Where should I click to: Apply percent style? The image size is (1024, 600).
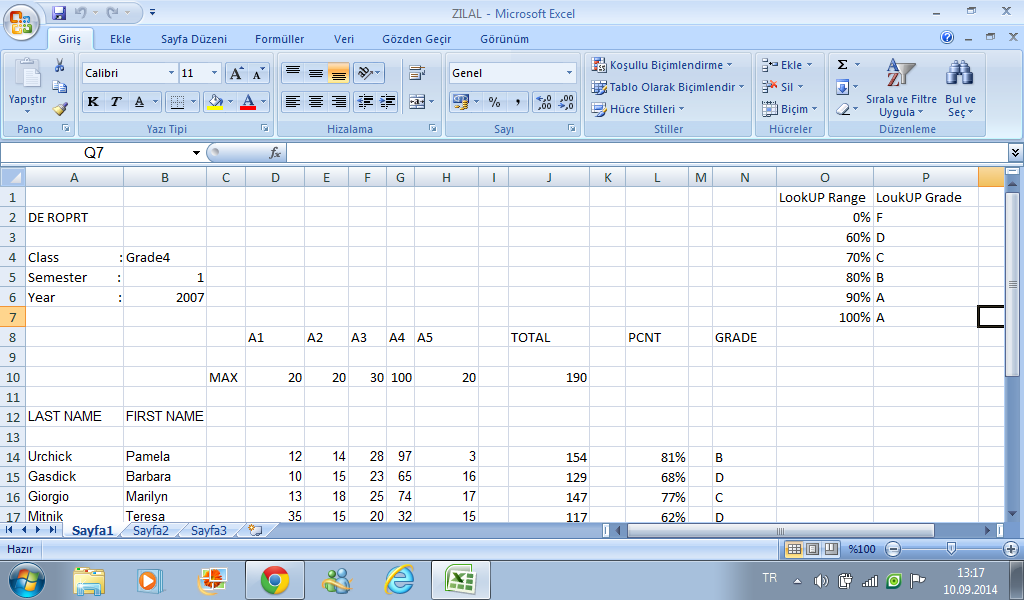[494, 102]
